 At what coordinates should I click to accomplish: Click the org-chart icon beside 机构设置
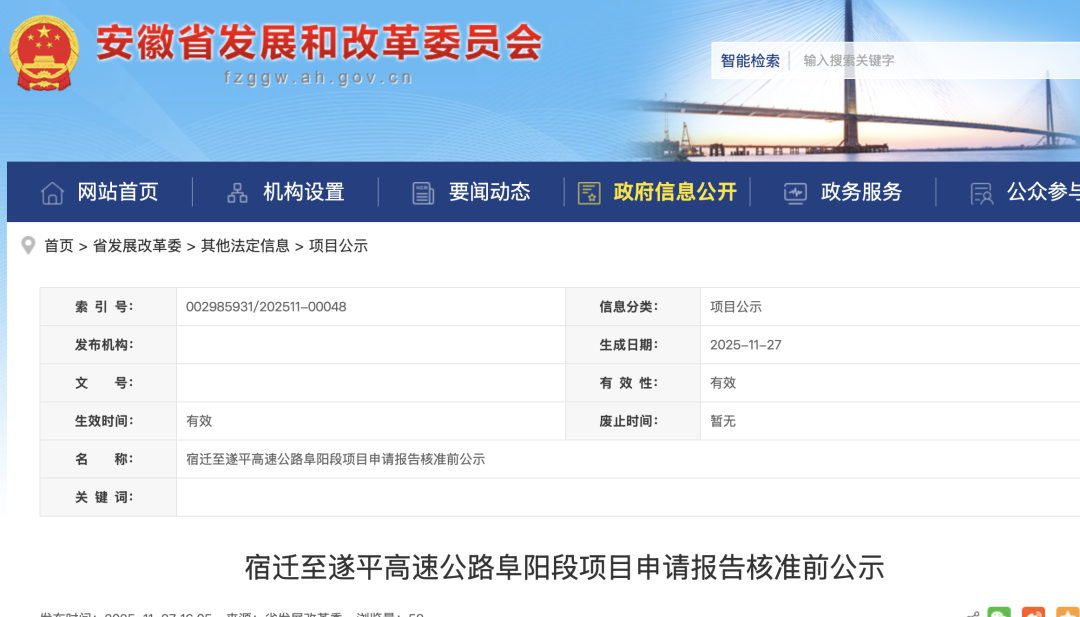(x=237, y=193)
